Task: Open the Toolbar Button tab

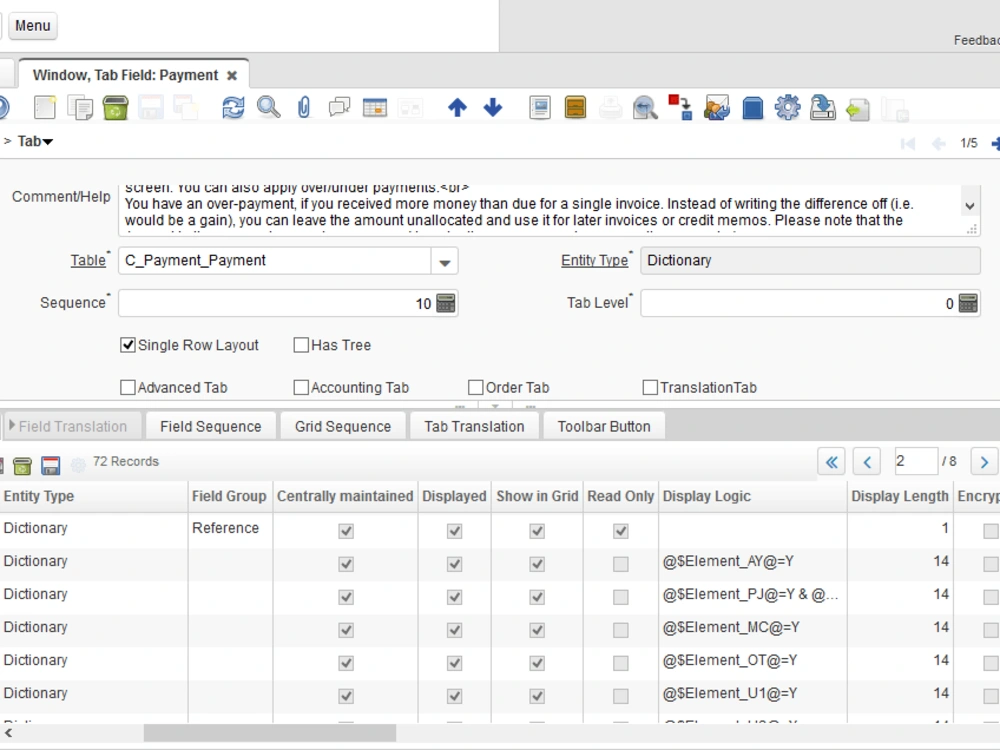Action: pos(603,426)
